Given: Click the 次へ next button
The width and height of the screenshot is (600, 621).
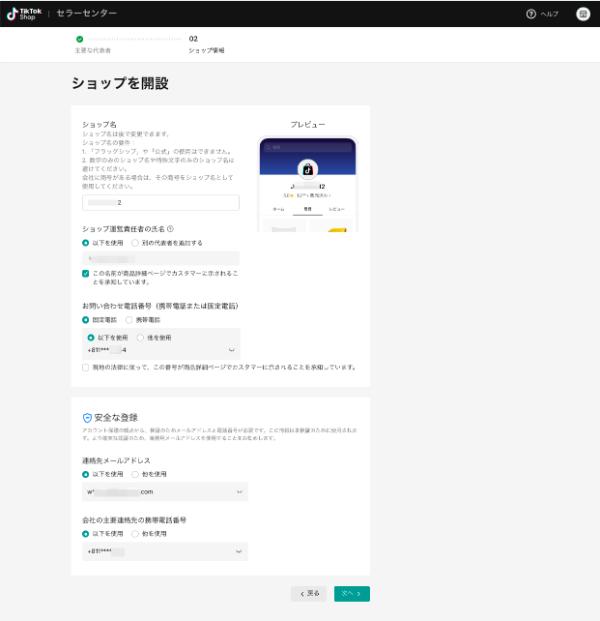Looking at the screenshot, I should (351, 593).
